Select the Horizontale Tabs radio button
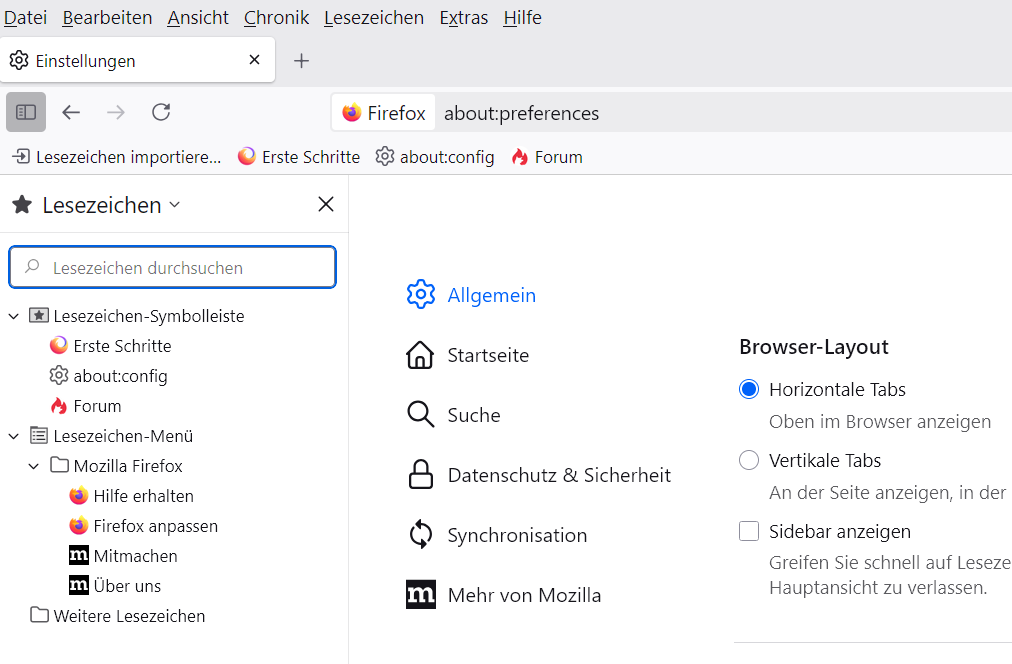This screenshot has width=1012, height=664. (749, 389)
